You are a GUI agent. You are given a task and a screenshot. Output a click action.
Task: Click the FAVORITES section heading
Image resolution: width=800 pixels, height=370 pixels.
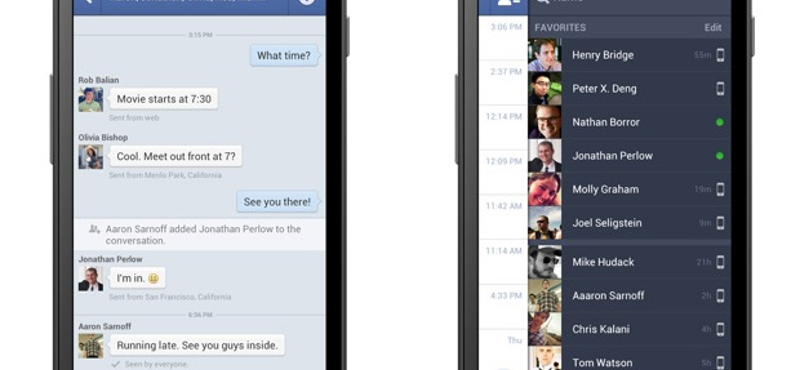[560, 28]
